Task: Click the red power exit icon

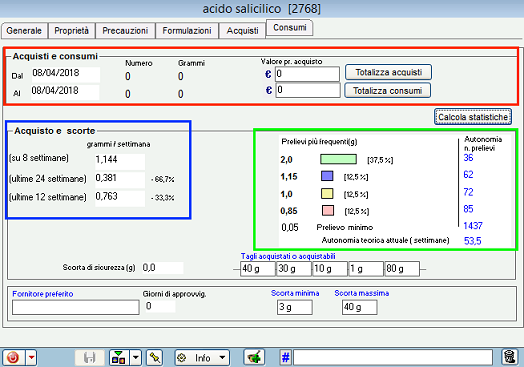Action: (13, 358)
